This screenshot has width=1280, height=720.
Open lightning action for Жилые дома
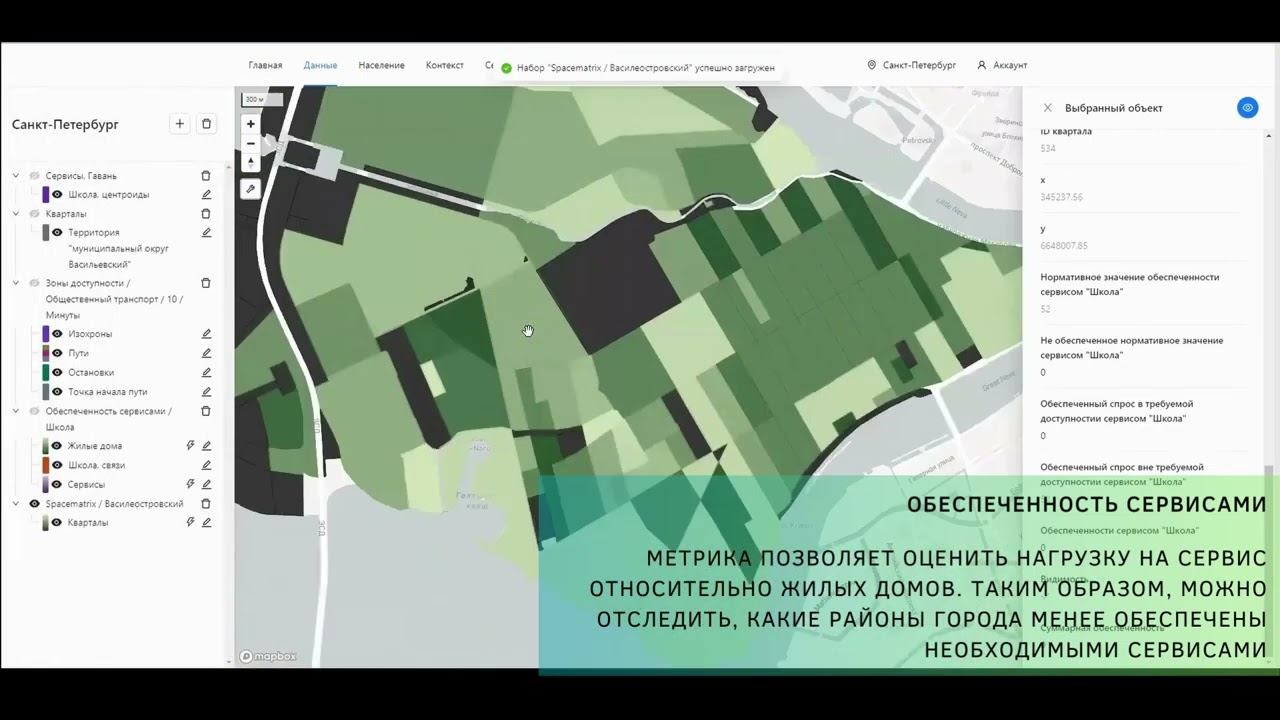tap(190, 446)
